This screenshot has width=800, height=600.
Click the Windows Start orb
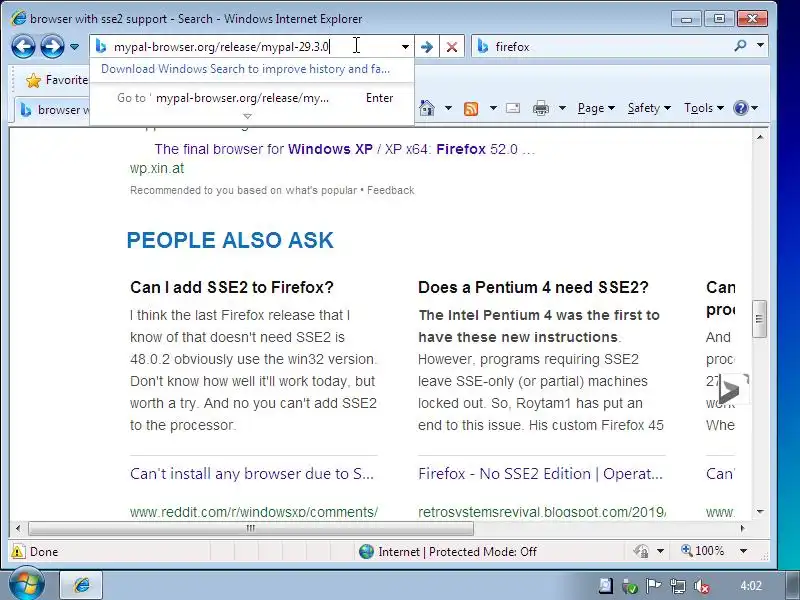click(x=26, y=585)
